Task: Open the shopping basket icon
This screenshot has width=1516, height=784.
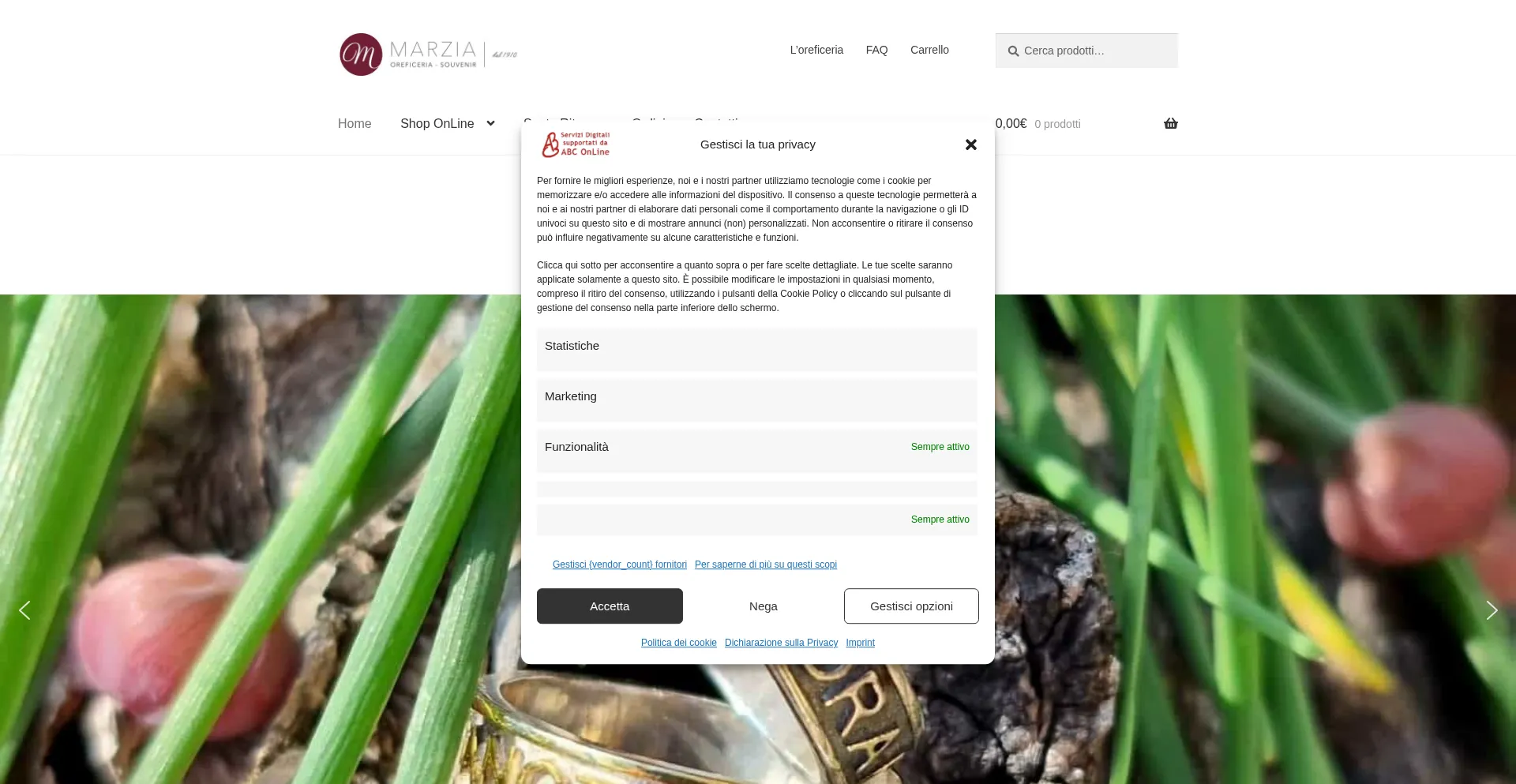Action: (1170, 123)
